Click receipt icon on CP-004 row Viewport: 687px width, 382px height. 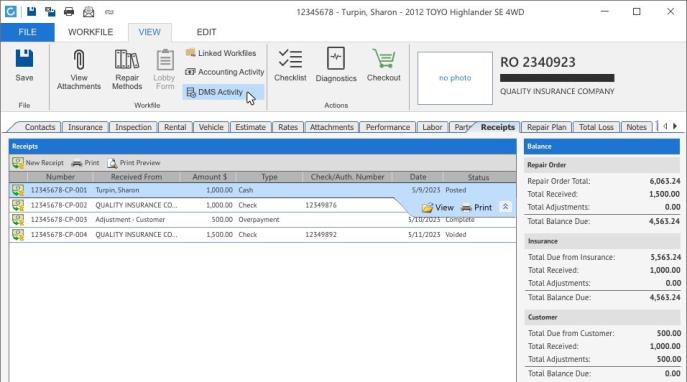tap(18, 234)
